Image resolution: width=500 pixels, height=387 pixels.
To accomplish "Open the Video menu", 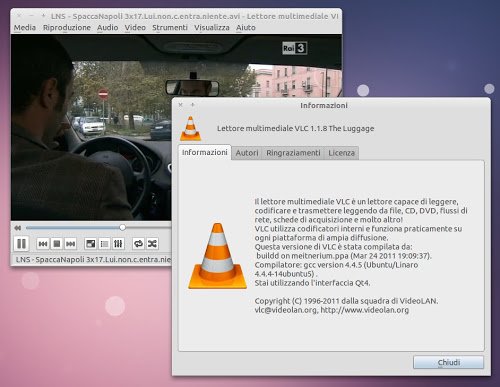I will (x=135, y=27).
